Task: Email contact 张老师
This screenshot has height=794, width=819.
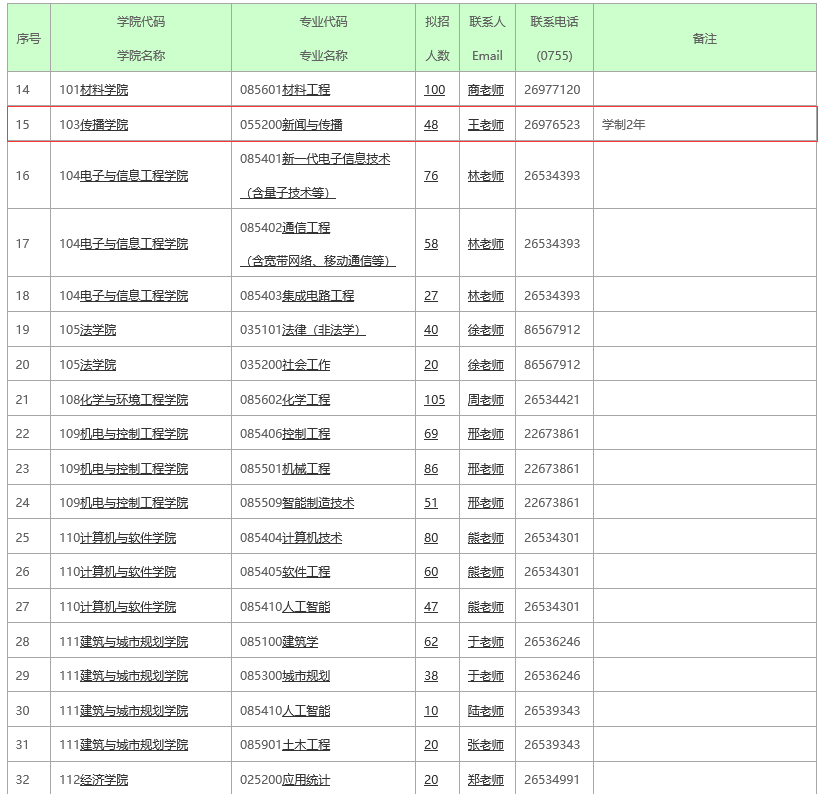Action: [x=486, y=744]
